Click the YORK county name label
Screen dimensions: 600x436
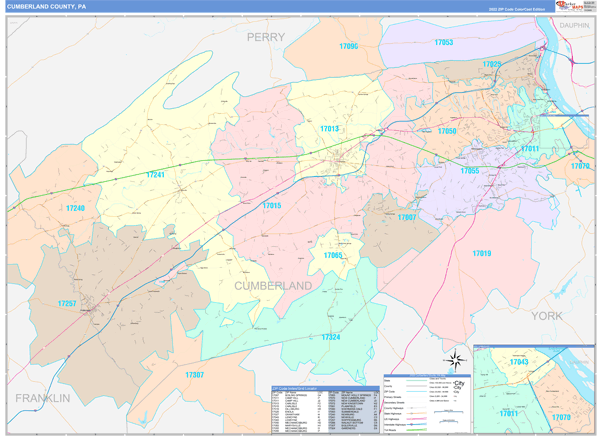pos(547,315)
